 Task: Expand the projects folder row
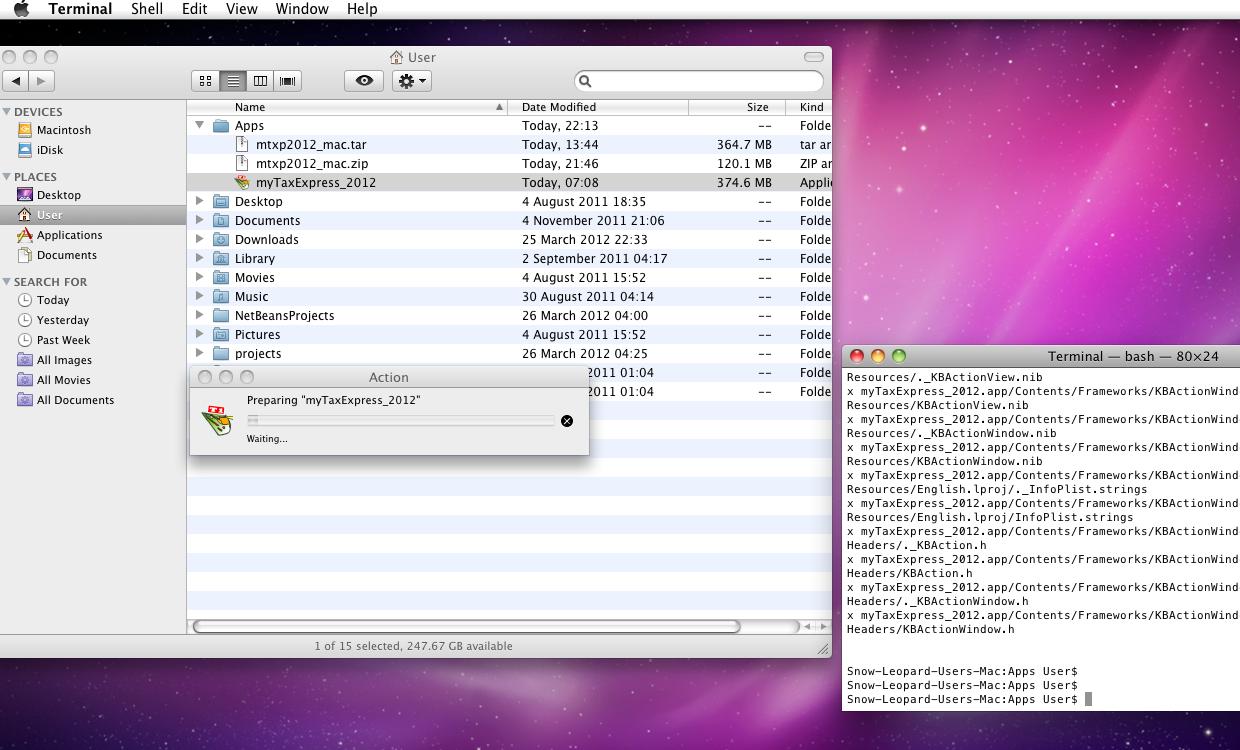click(x=199, y=353)
